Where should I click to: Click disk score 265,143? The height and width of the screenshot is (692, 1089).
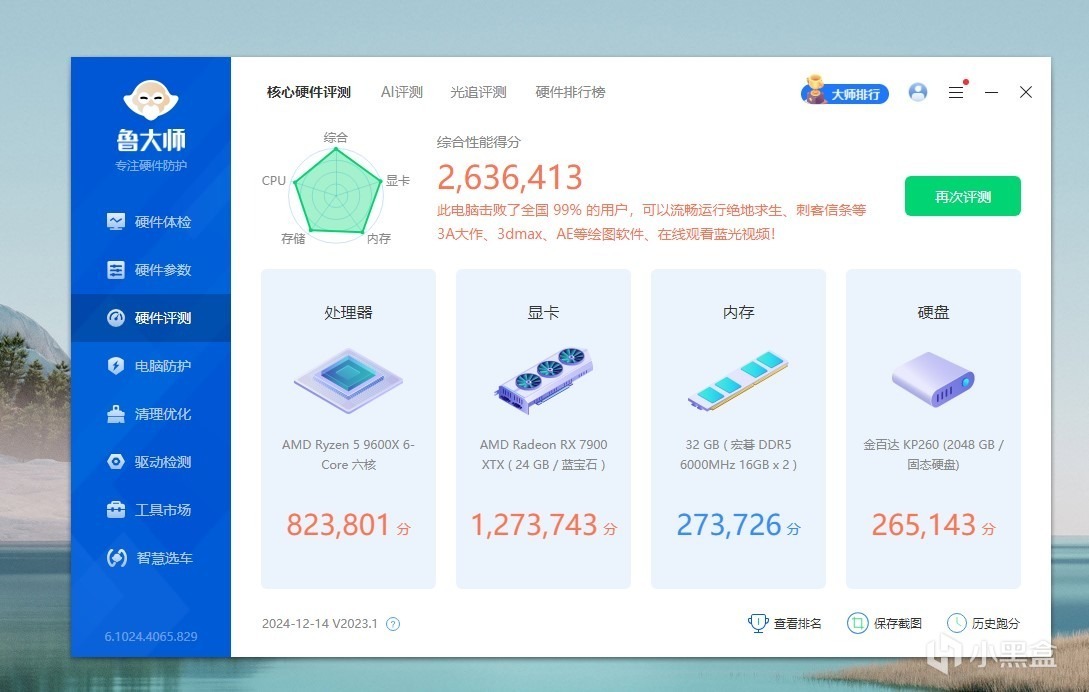point(924,525)
